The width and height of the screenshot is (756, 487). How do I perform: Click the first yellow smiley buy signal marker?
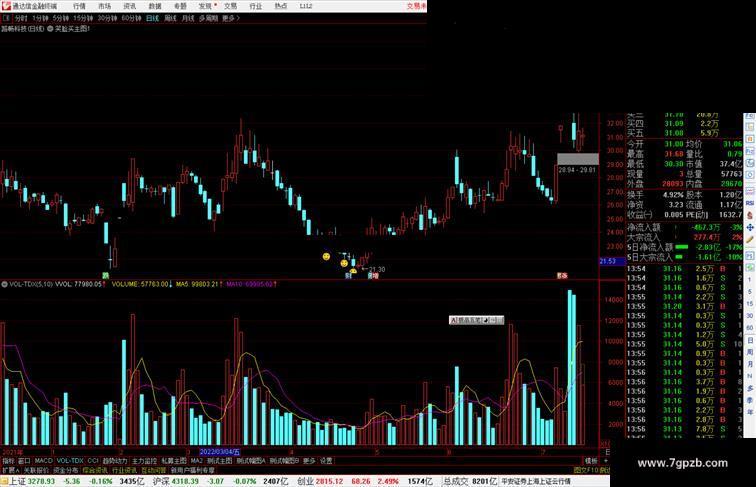point(326,257)
